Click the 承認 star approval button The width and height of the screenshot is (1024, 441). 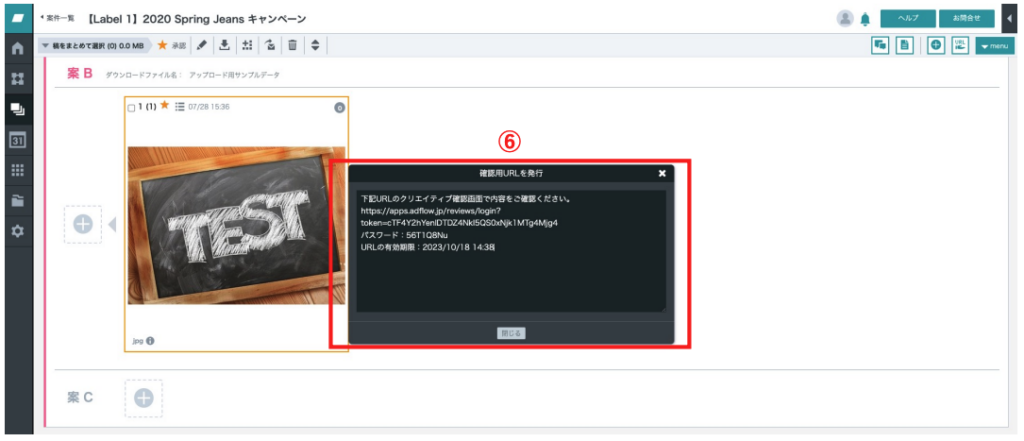(172, 46)
